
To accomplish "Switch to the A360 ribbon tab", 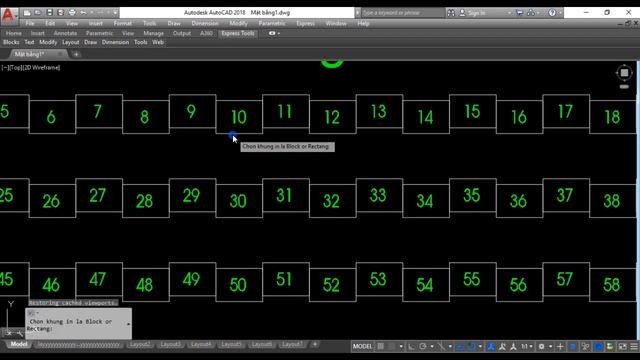I will pyautogui.click(x=206, y=33).
